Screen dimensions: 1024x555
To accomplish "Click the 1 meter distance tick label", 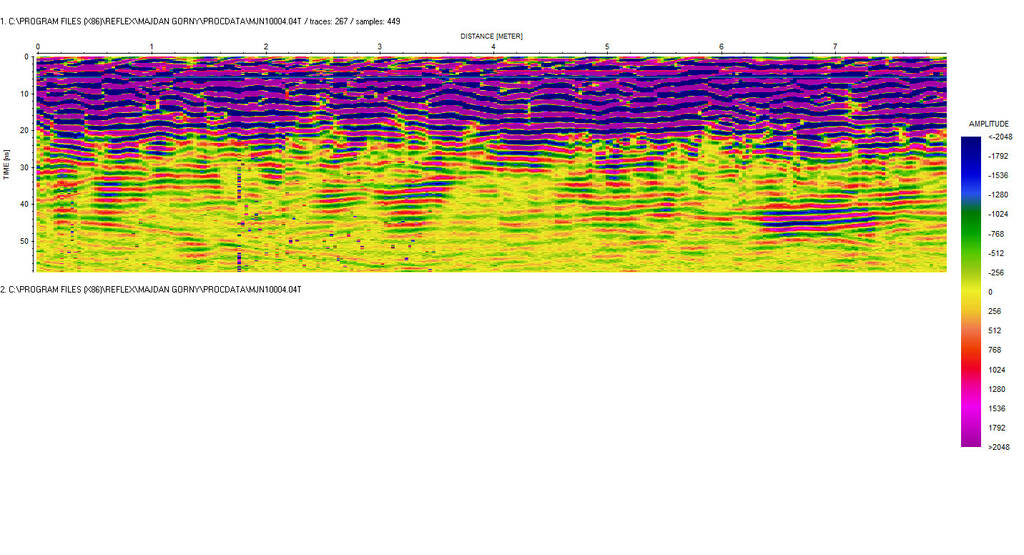I will pyautogui.click(x=151, y=47).
